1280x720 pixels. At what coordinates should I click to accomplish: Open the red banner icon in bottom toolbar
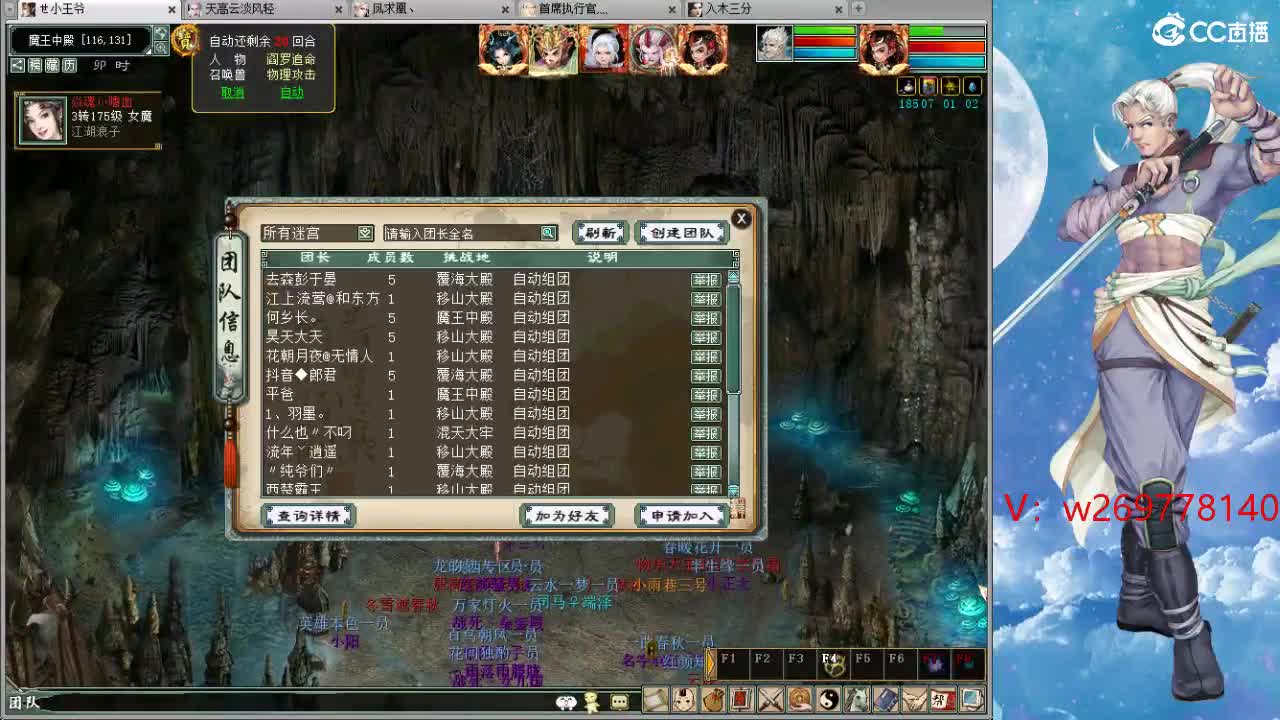pos(741,699)
